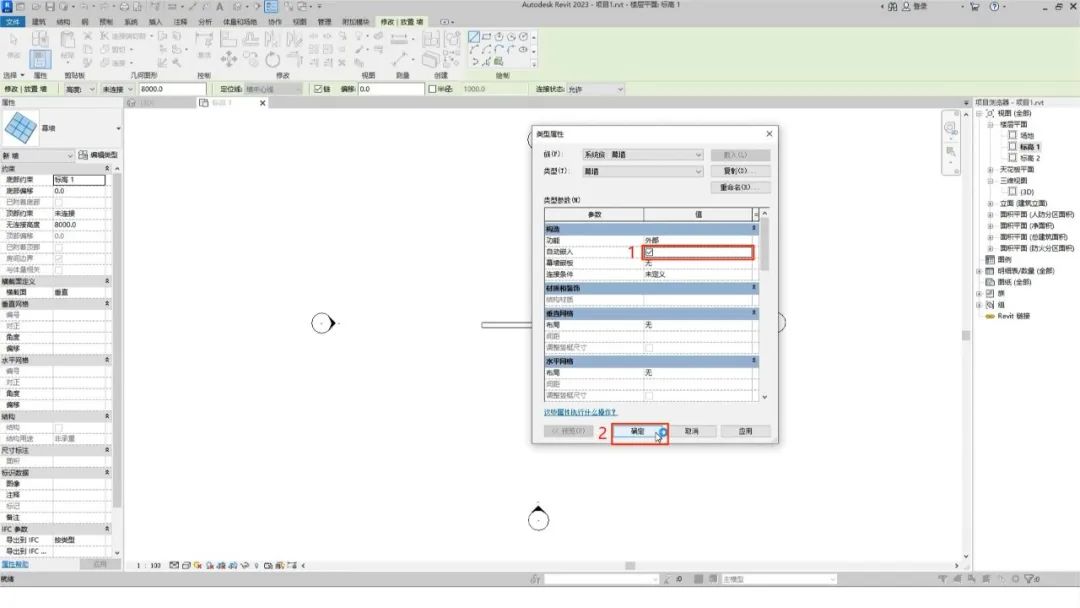Open the 类型 type dropdown showing 幕墙
Viewport: 1080px width, 608px height.
pos(642,171)
